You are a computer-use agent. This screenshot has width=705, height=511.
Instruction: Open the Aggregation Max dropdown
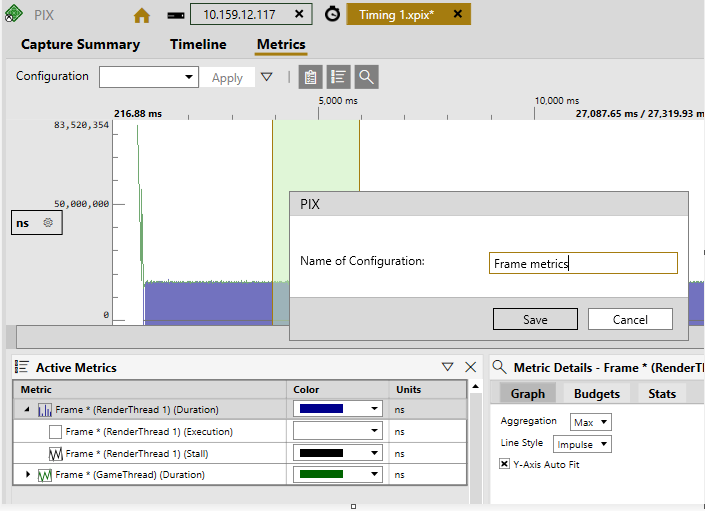[591, 422]
